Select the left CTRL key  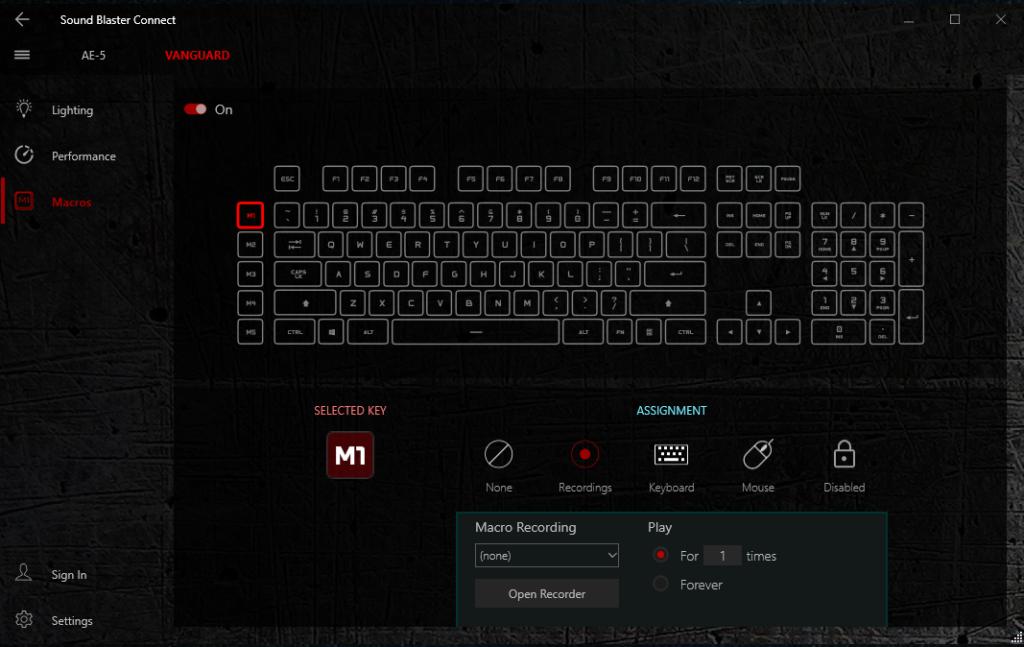coord(295,332)
